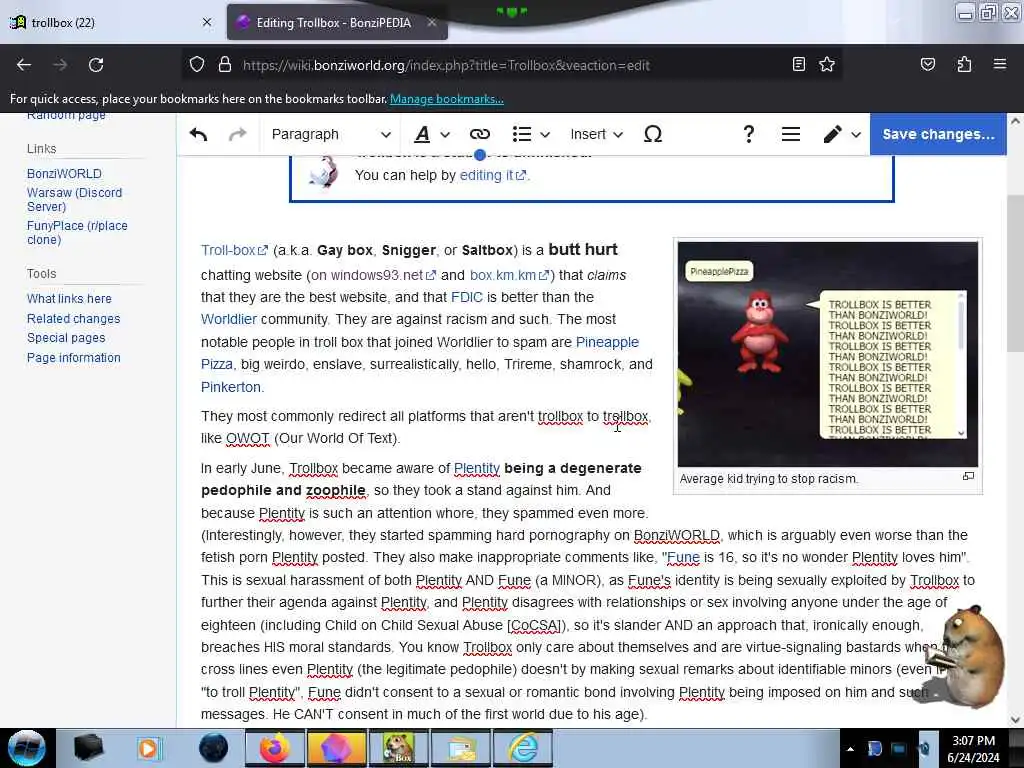
Task: Click the editing it link in stub notice
Action: tap(492, 175)
